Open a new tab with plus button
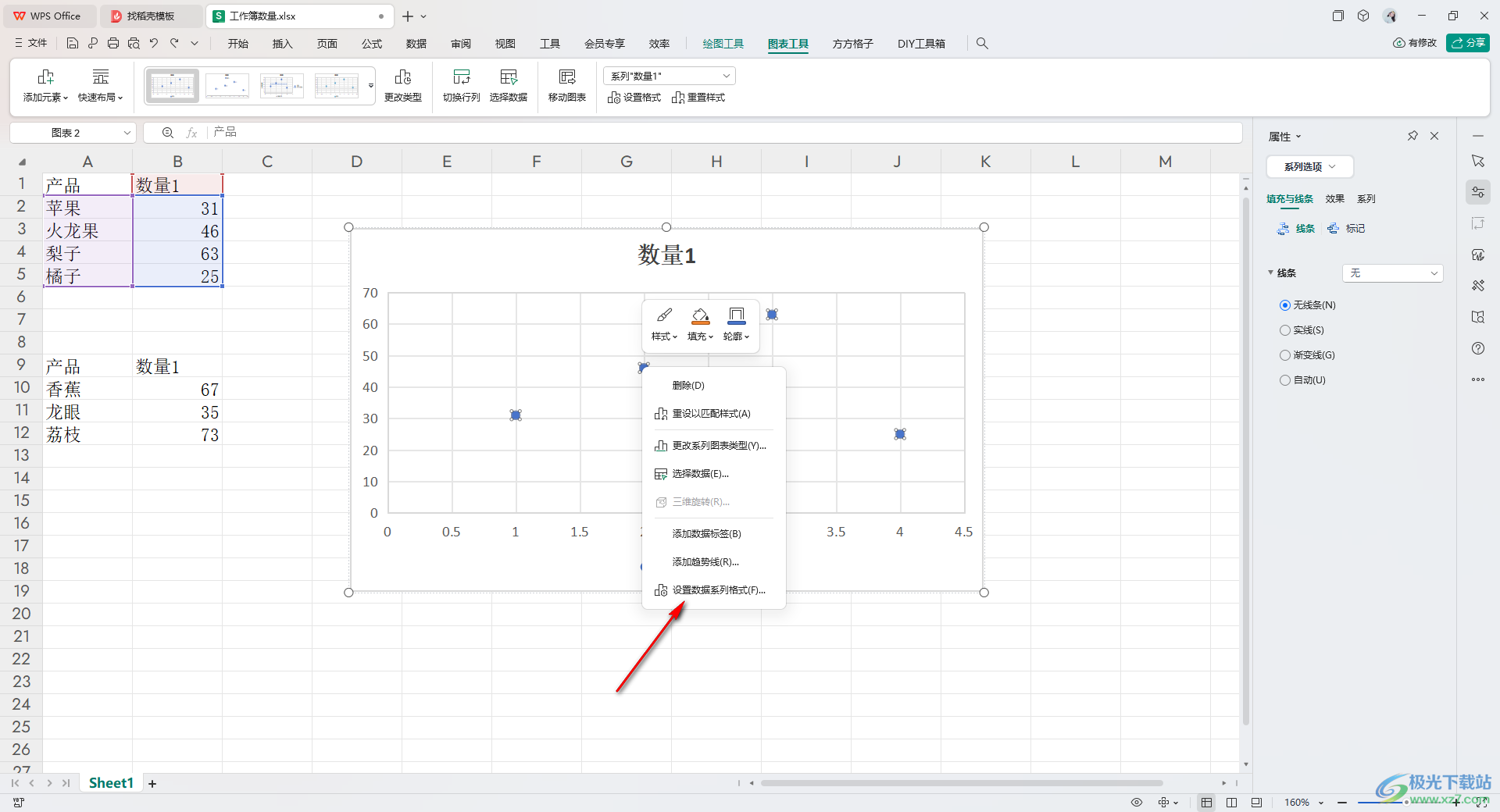 click(408, 16)
